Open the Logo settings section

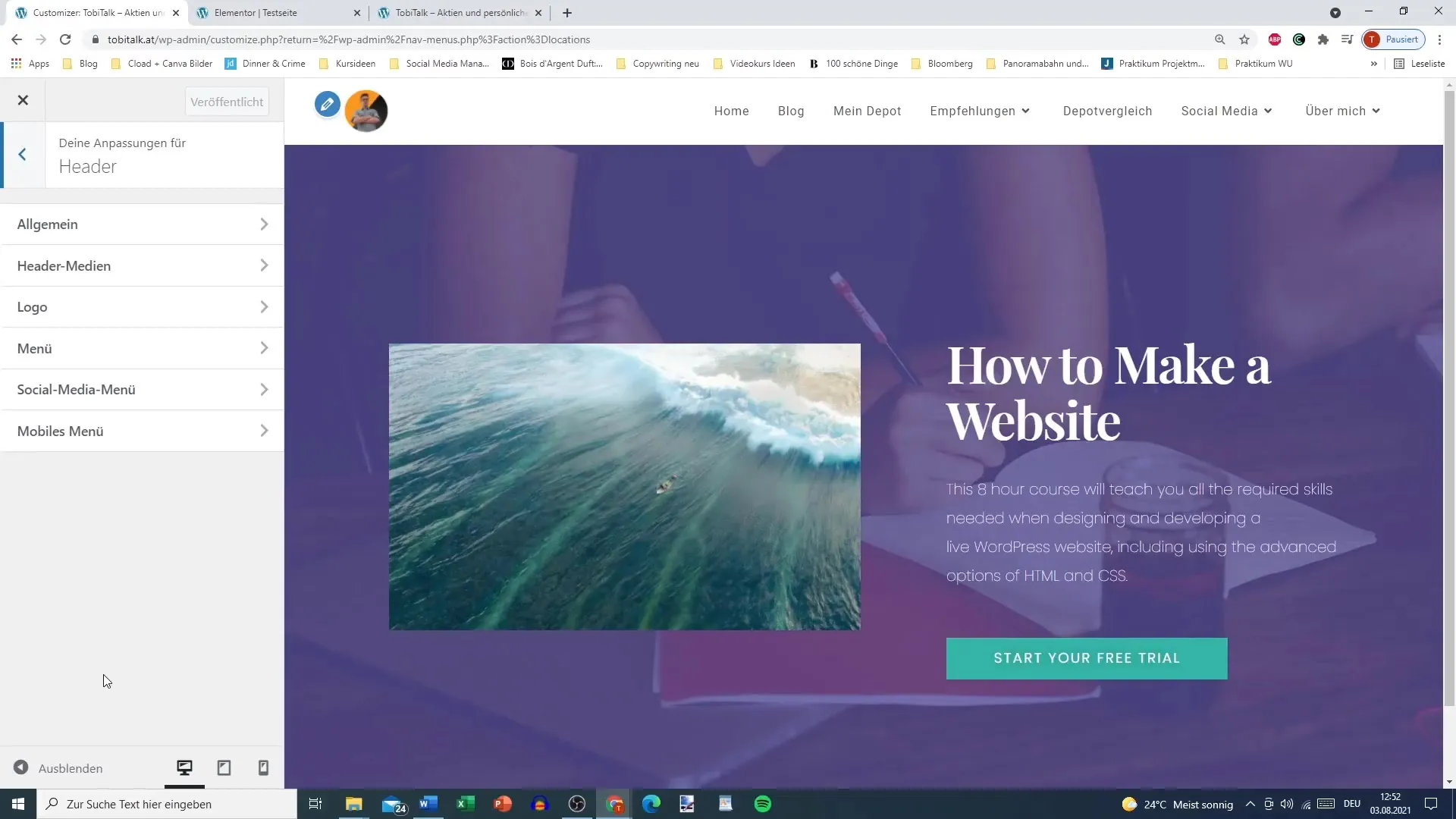143,308
